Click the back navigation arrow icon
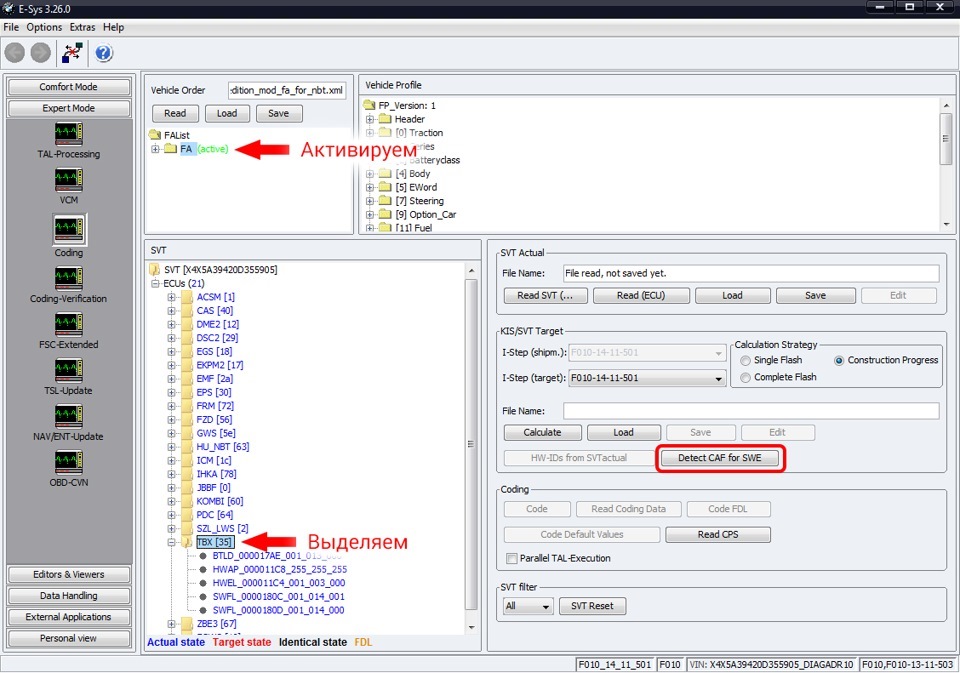Viewport: 960px width, 673px height. click(15, 53)
